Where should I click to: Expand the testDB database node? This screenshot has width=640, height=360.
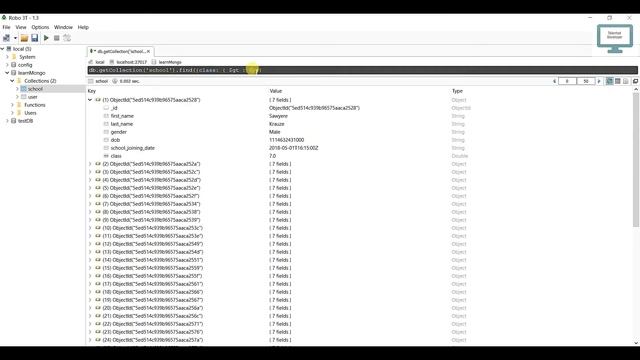tap(7, 121)
